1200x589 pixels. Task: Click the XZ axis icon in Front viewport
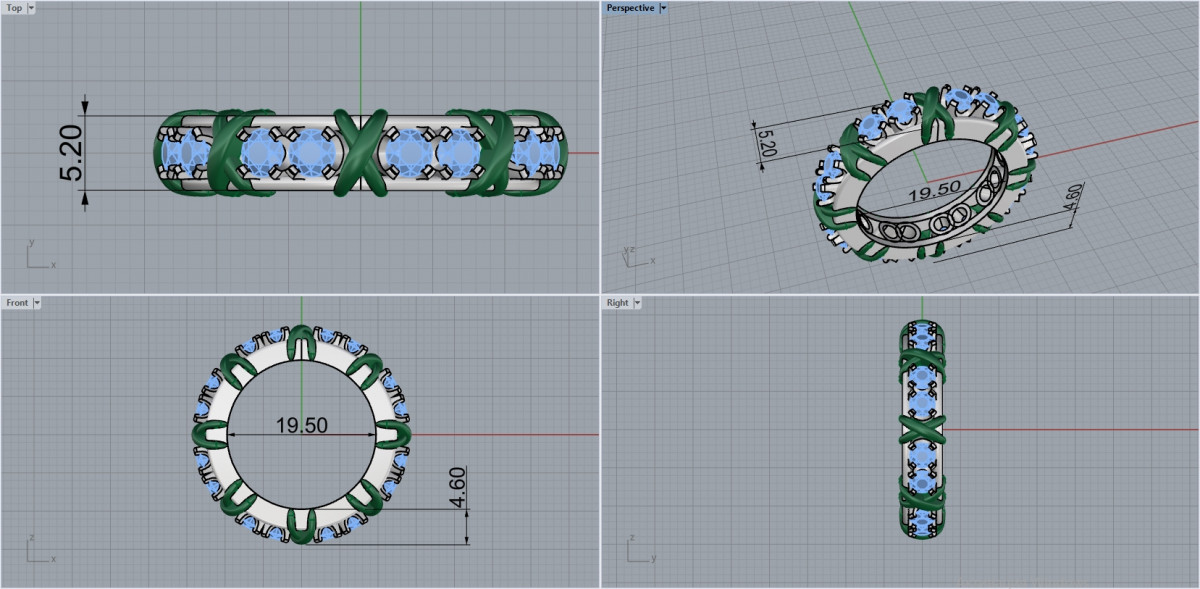coord(40,550)
